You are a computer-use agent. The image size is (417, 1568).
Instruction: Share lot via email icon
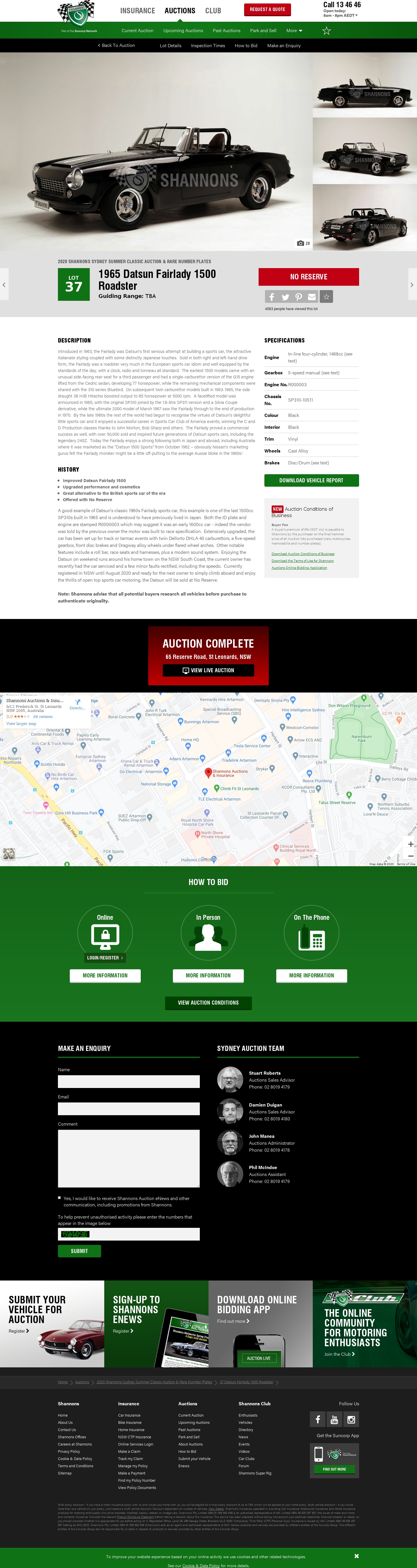click(x=312, y=296)
